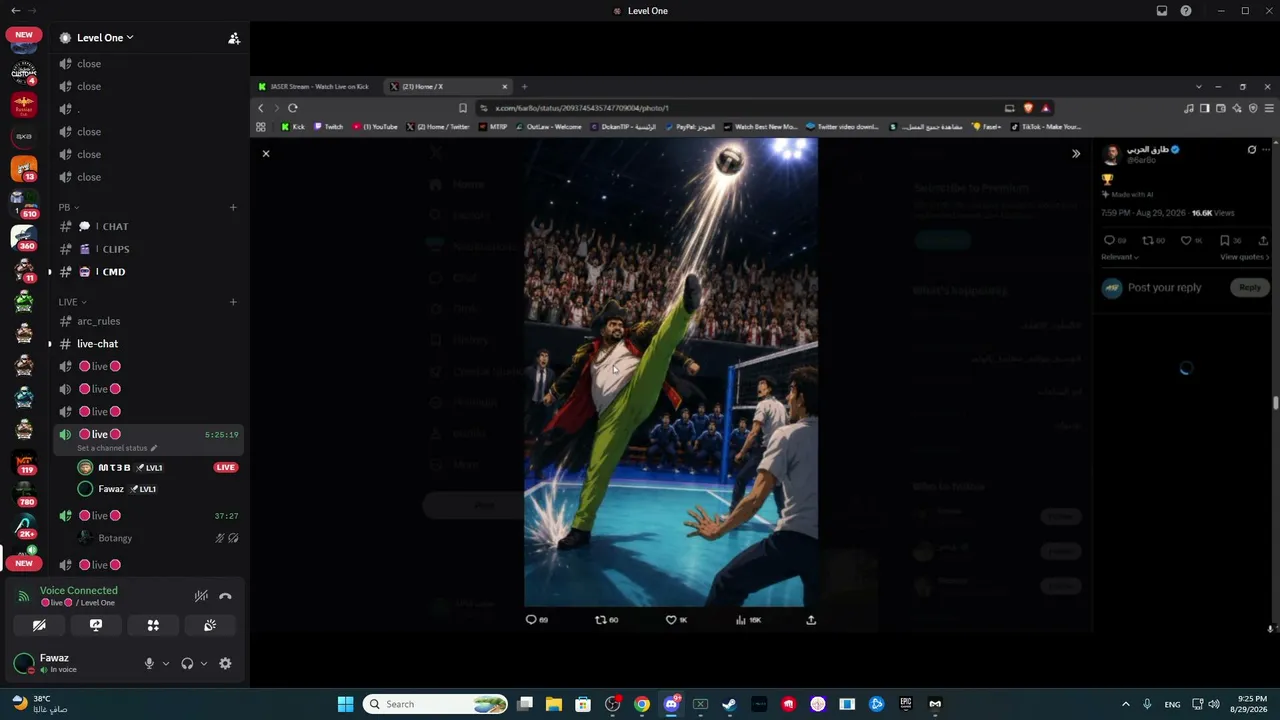
Task: Deafen audio with the headphones icon
Action: click(187, 663)
